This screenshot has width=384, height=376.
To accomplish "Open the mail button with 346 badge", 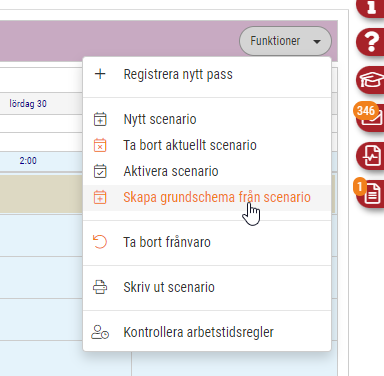I will pos(371,117).
